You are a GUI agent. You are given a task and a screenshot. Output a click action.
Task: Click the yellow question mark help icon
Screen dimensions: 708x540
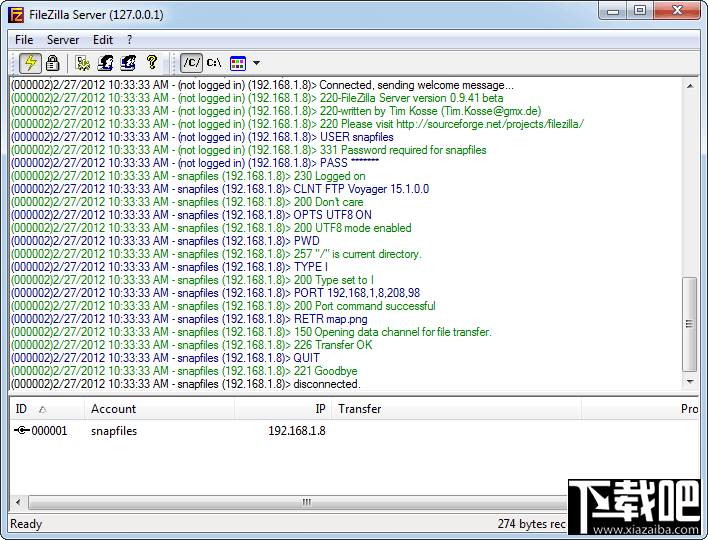(x=152, y=63)
